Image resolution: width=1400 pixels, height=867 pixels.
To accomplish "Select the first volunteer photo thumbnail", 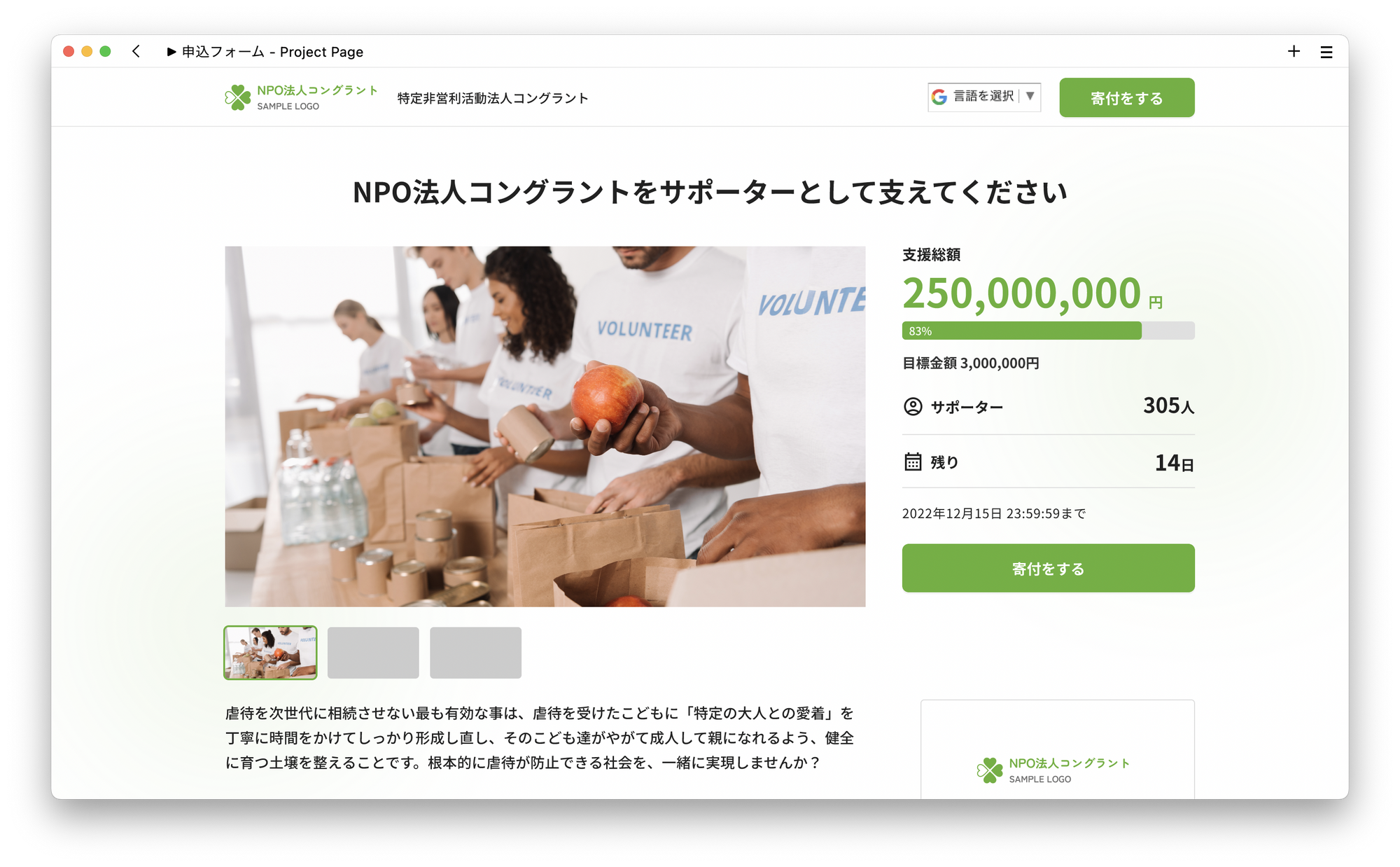I will click(x=270, y=653).
